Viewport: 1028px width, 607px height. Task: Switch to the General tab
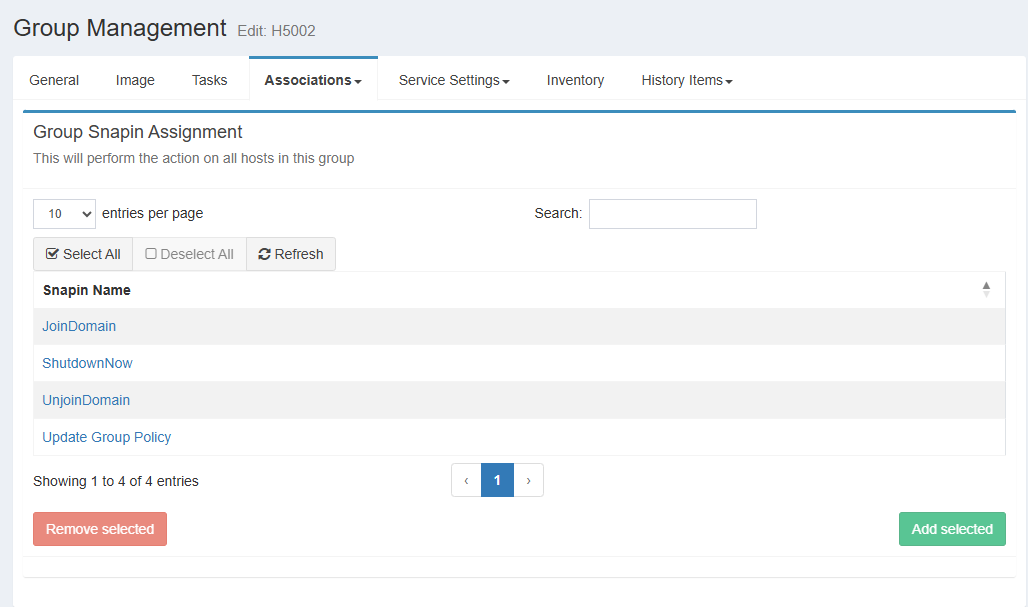(54, 80)
